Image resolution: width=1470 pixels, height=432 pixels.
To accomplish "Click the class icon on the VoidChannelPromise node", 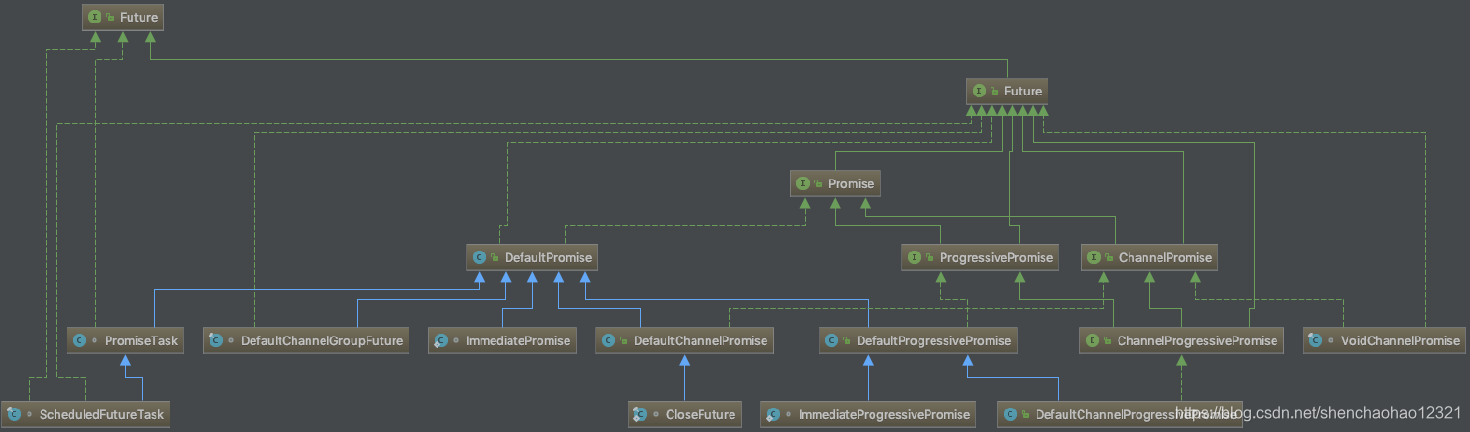I will (1316, 340).
